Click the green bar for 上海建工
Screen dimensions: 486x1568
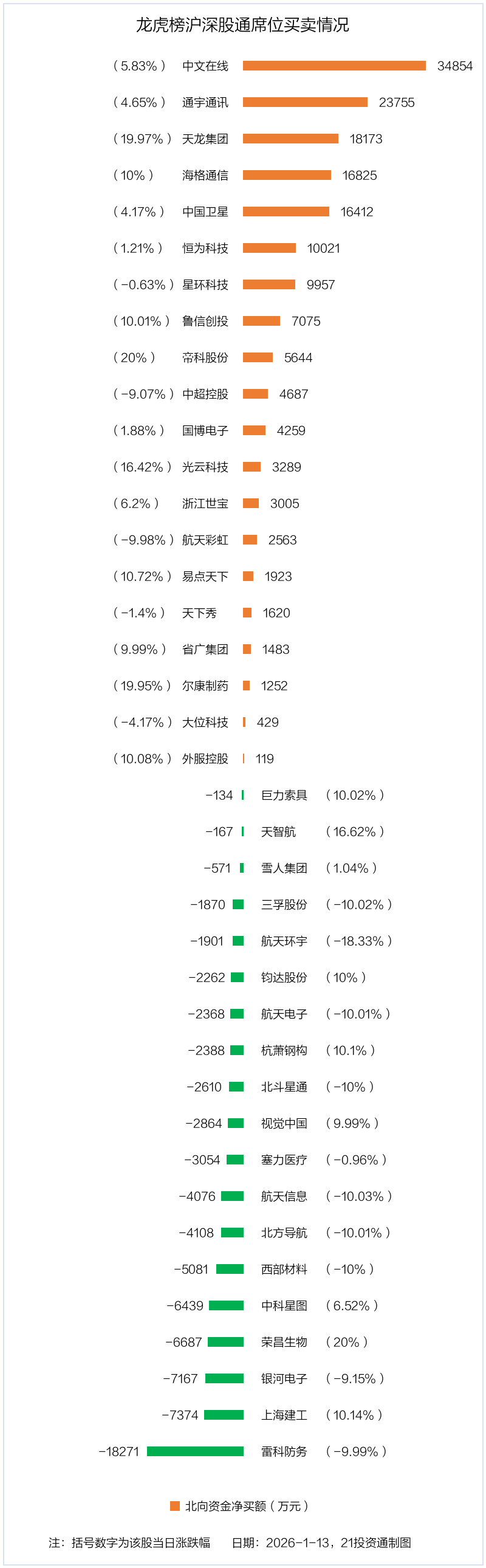[x=224, y=1415]
